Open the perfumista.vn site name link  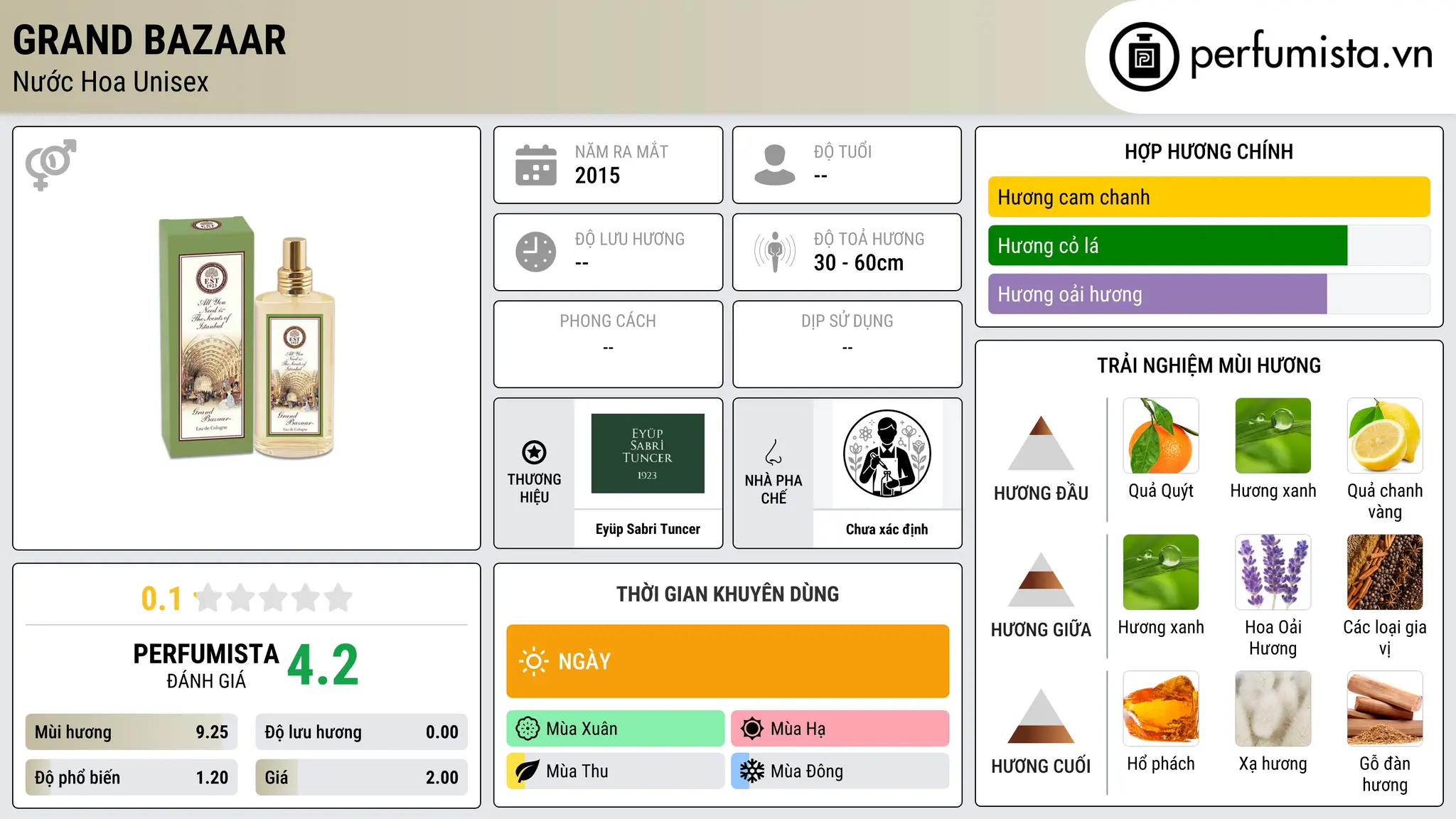(1311, 55)
